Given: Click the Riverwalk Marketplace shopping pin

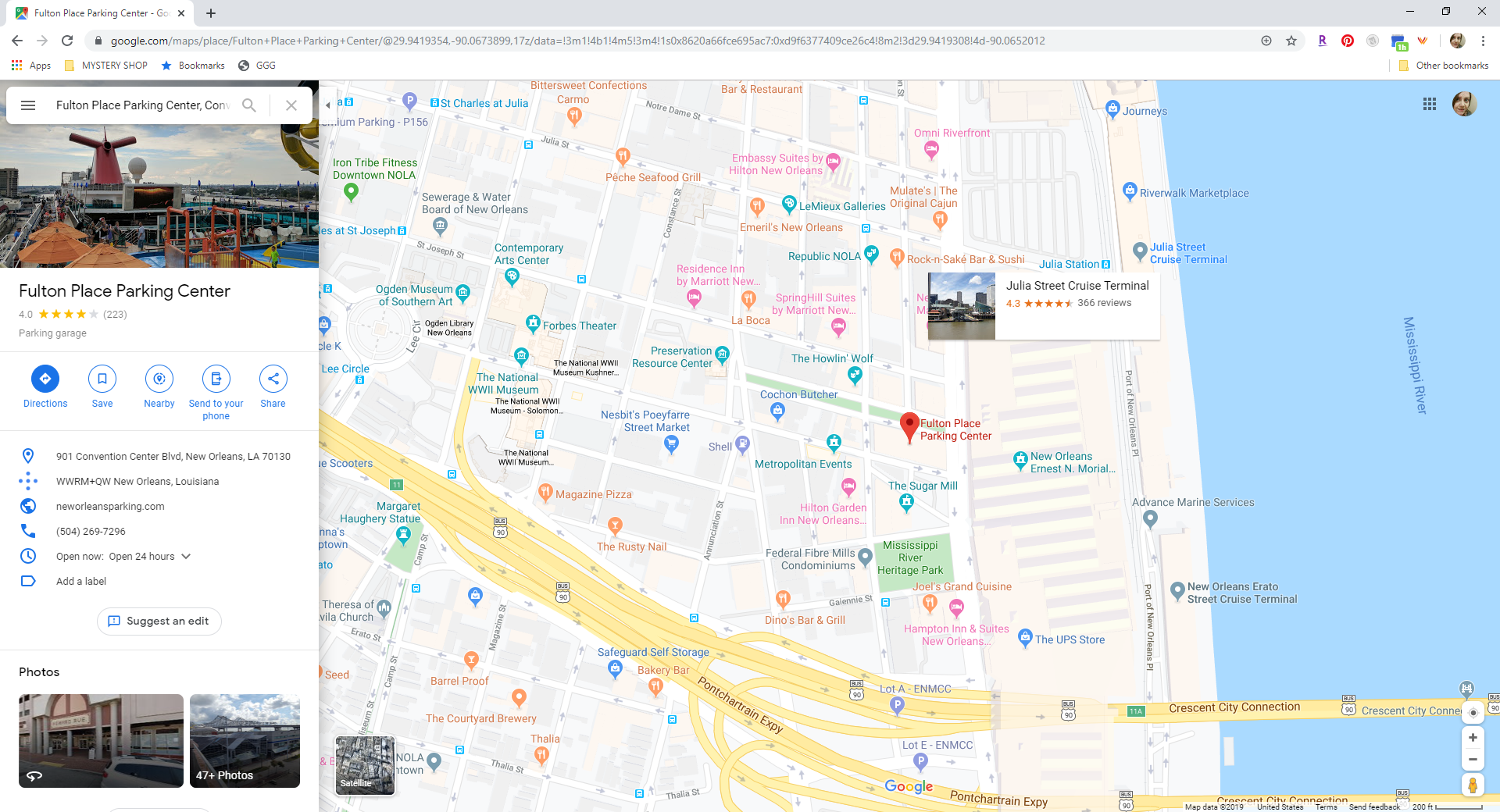Looking at the screenshot, I should pos(1130,191).
